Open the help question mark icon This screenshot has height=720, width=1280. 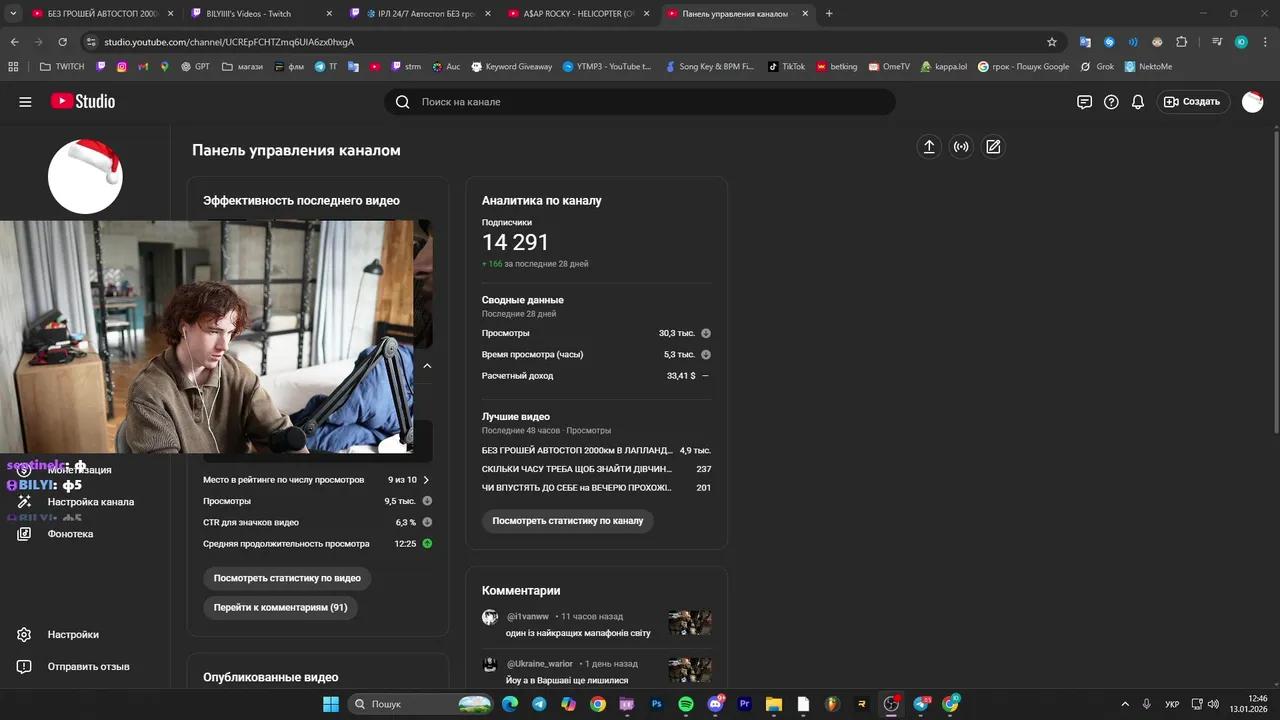point(1111,102)
